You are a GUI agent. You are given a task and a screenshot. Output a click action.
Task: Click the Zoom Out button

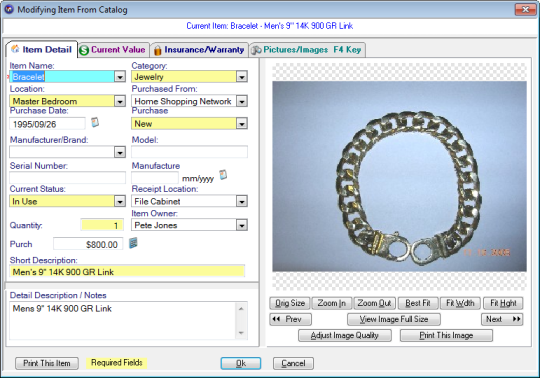click(375, 303)
